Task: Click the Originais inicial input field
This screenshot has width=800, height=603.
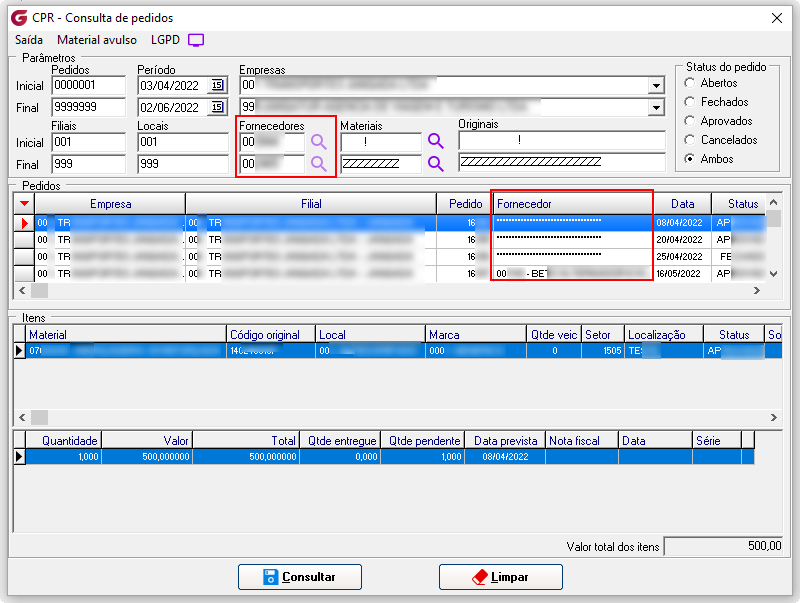Action: point(562,140)
